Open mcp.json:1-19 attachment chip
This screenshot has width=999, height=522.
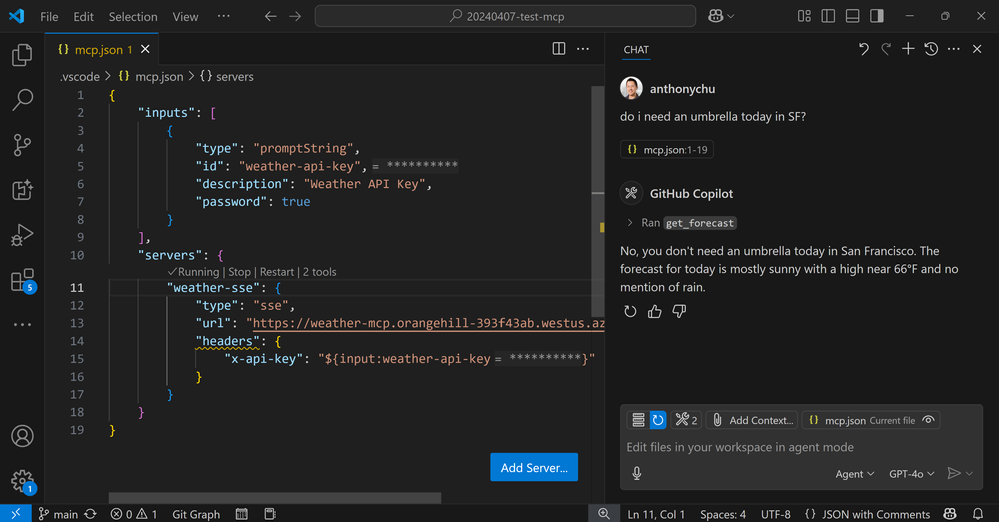(667, 150)
